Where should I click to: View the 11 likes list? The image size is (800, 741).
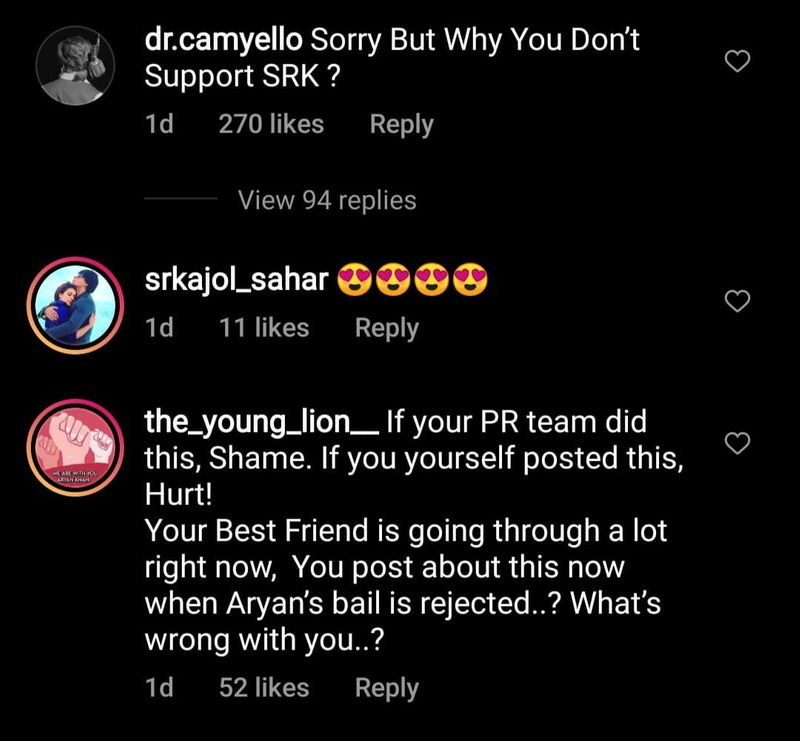pos(263,328)
